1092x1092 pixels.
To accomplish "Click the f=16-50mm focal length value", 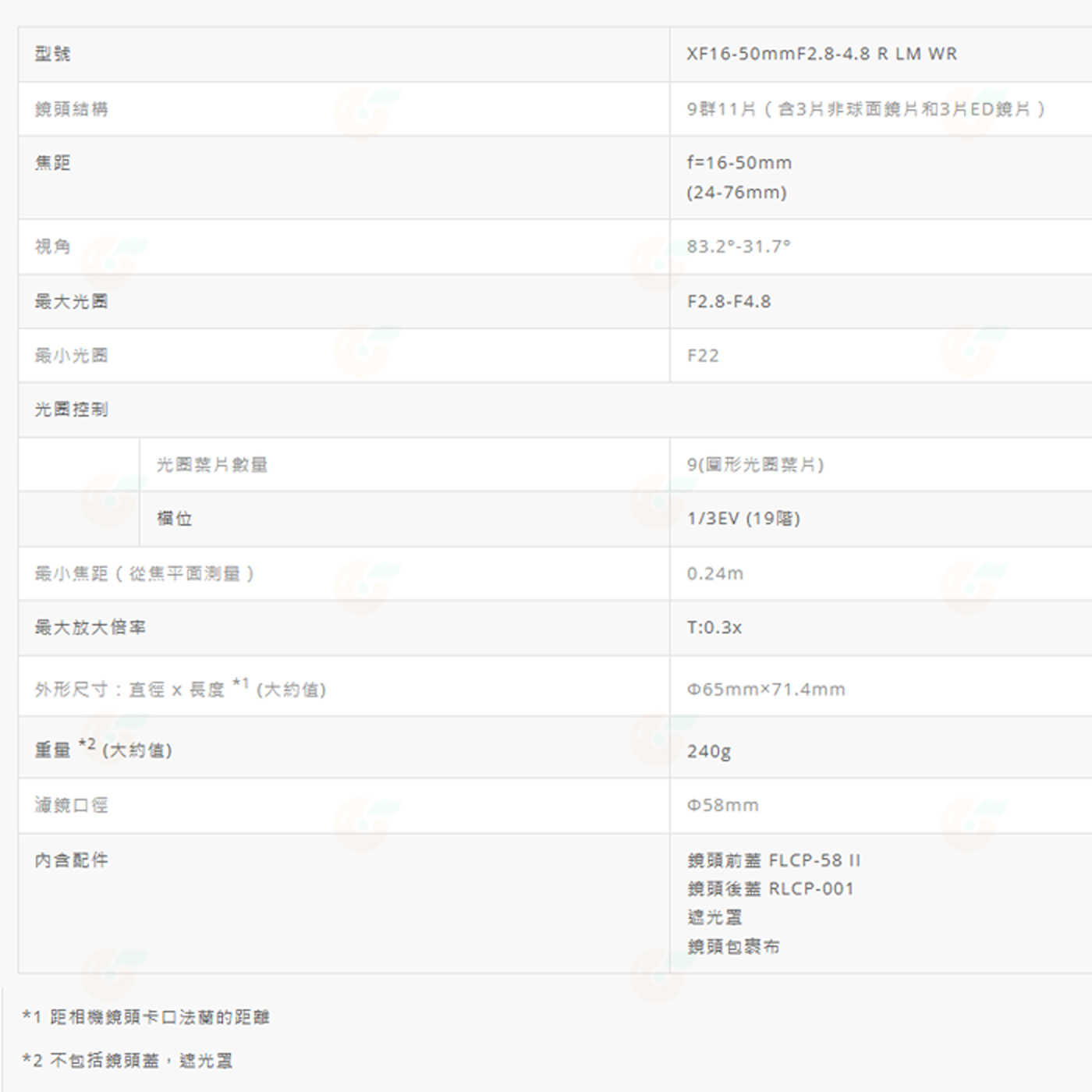I will 739,162.
